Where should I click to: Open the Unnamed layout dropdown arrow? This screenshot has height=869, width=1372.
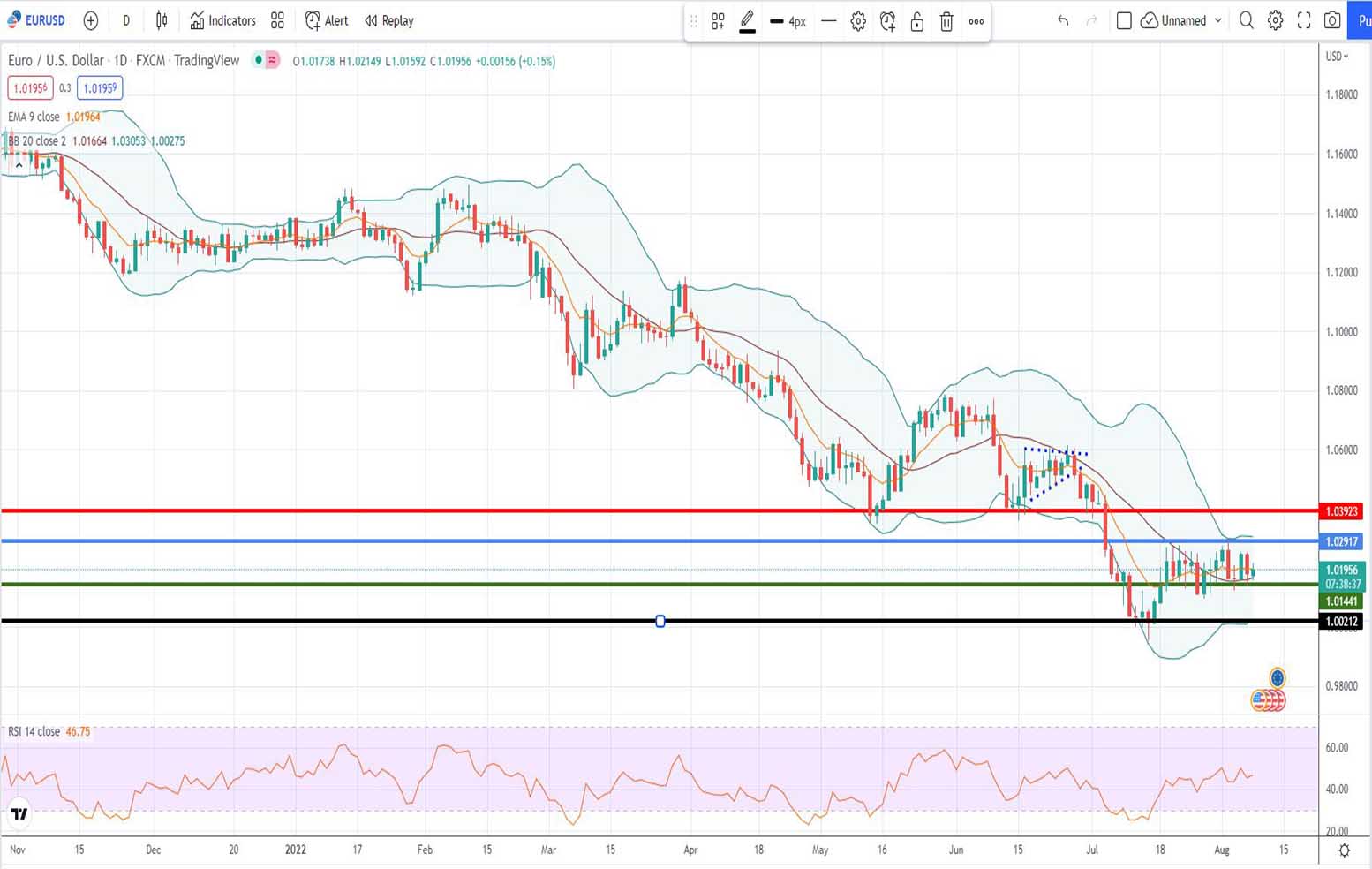pyautogui.click(x=1218, y=20)
